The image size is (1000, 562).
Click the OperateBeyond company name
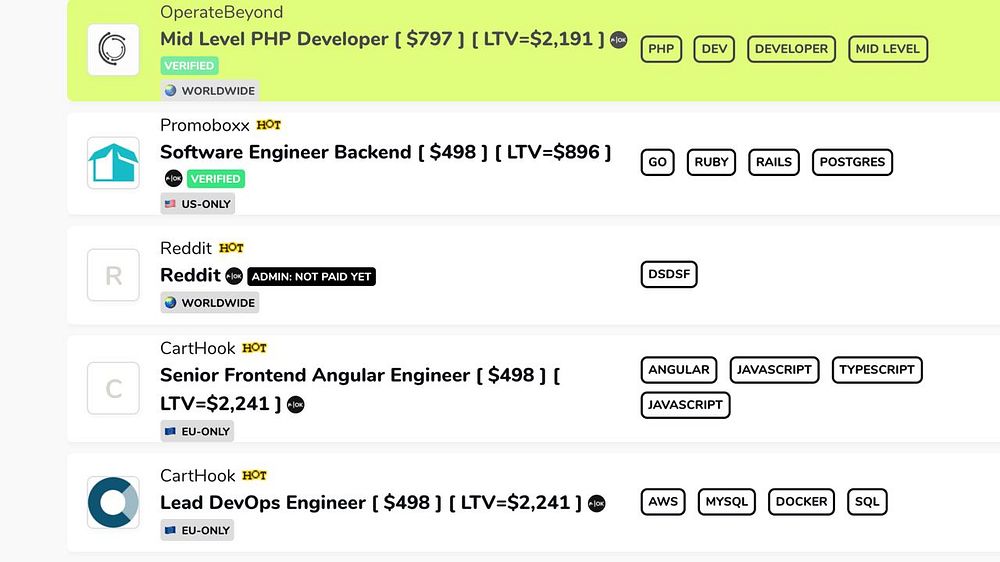(221, 12)
